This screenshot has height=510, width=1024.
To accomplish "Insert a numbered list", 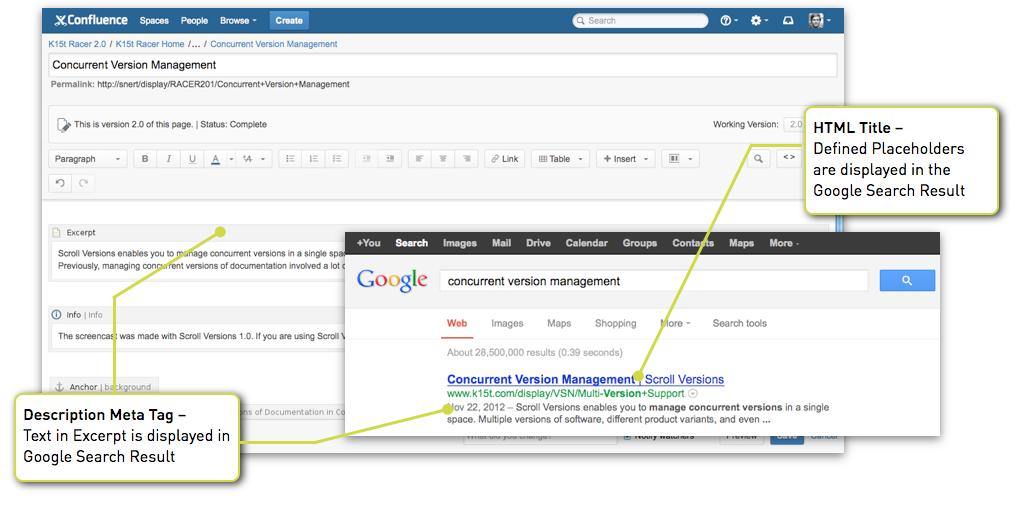I will coord(313,159).
